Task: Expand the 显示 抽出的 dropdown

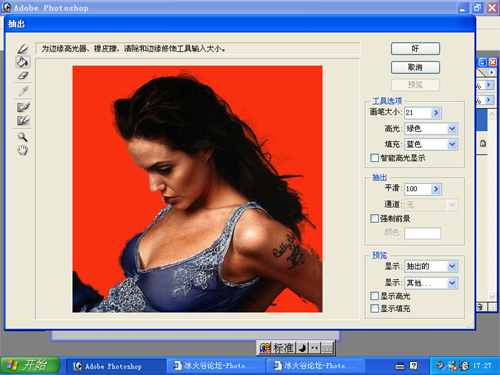Action: [x=452, y=266]
